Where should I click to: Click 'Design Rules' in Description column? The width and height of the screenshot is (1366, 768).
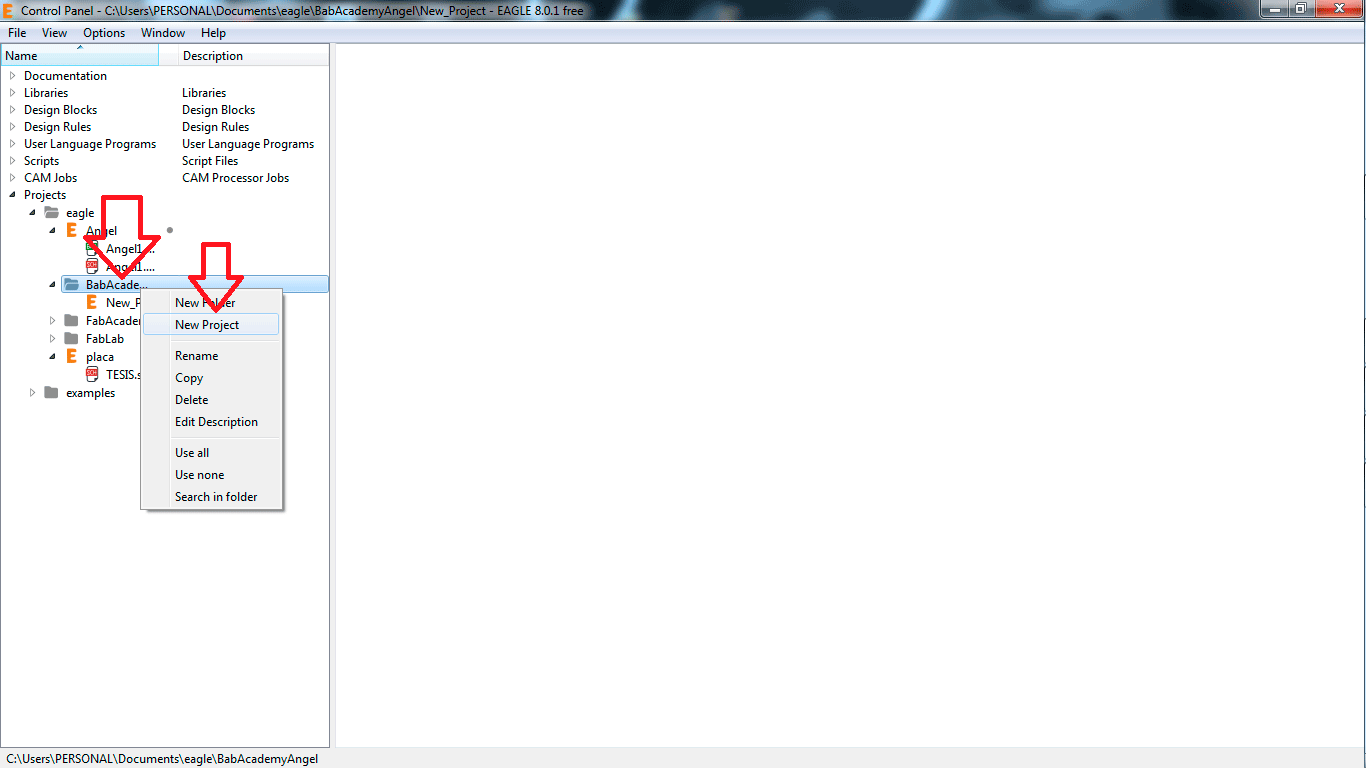click(x=216, y=127)
